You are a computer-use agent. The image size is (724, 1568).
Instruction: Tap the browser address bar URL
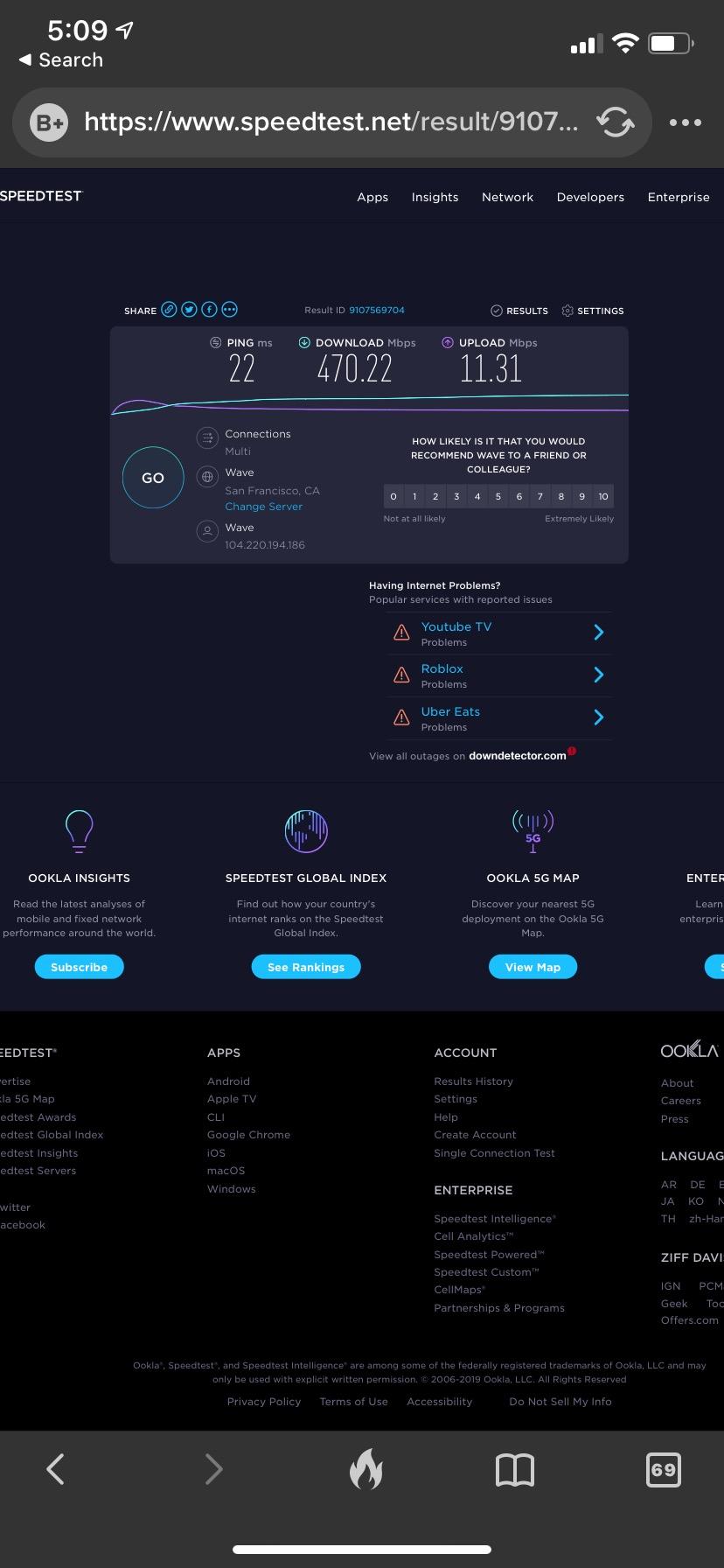[331, 122]
